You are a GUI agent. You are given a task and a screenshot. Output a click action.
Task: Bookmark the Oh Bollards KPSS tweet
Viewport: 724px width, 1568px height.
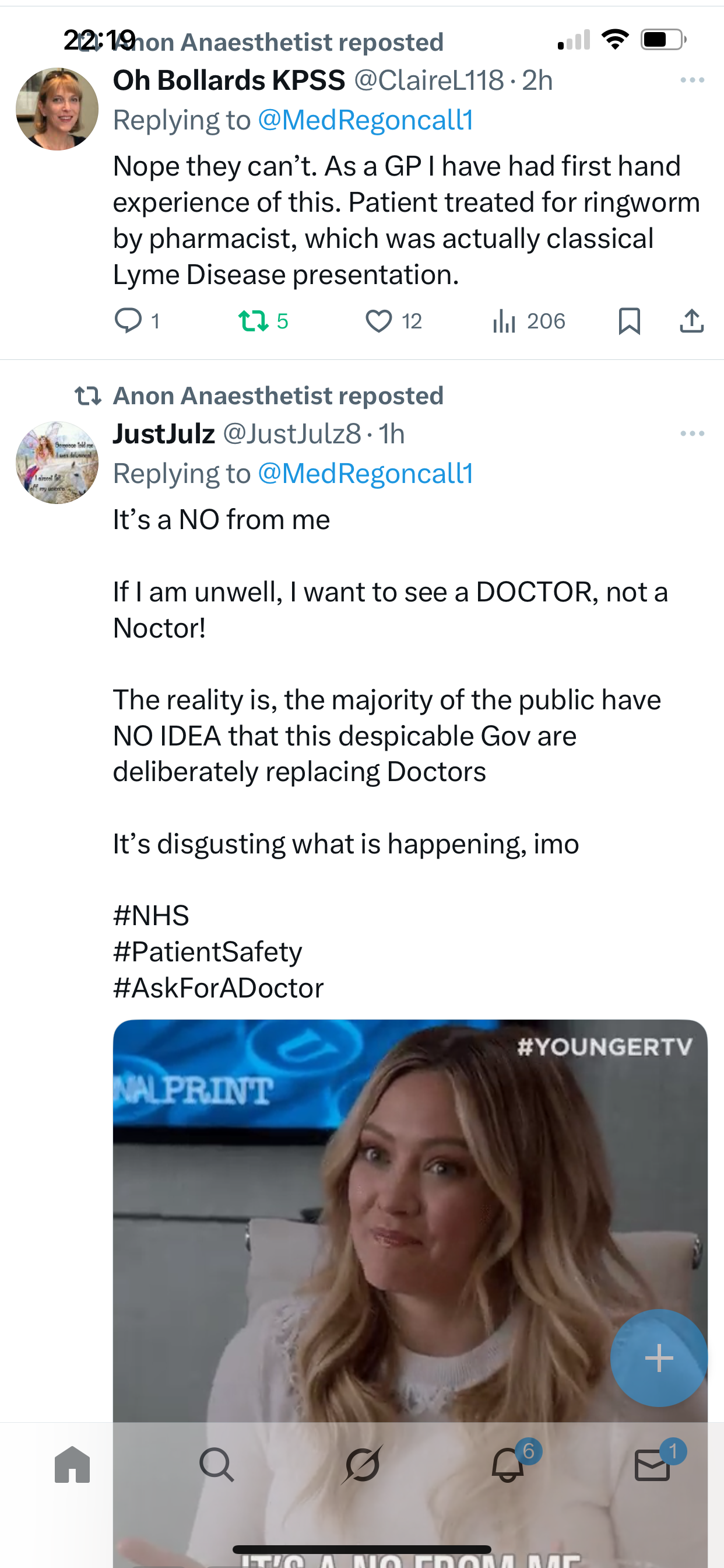click(x=629, y=321)
